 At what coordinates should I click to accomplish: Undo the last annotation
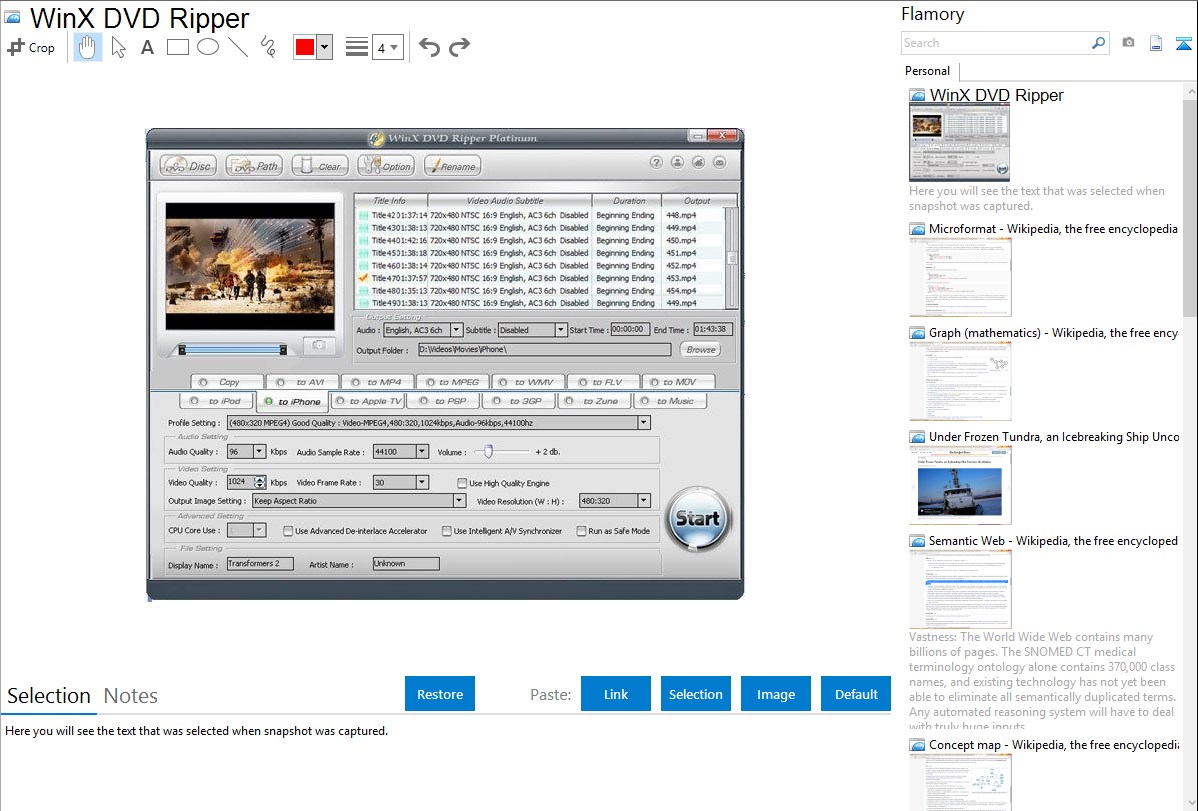coord(429,47)
